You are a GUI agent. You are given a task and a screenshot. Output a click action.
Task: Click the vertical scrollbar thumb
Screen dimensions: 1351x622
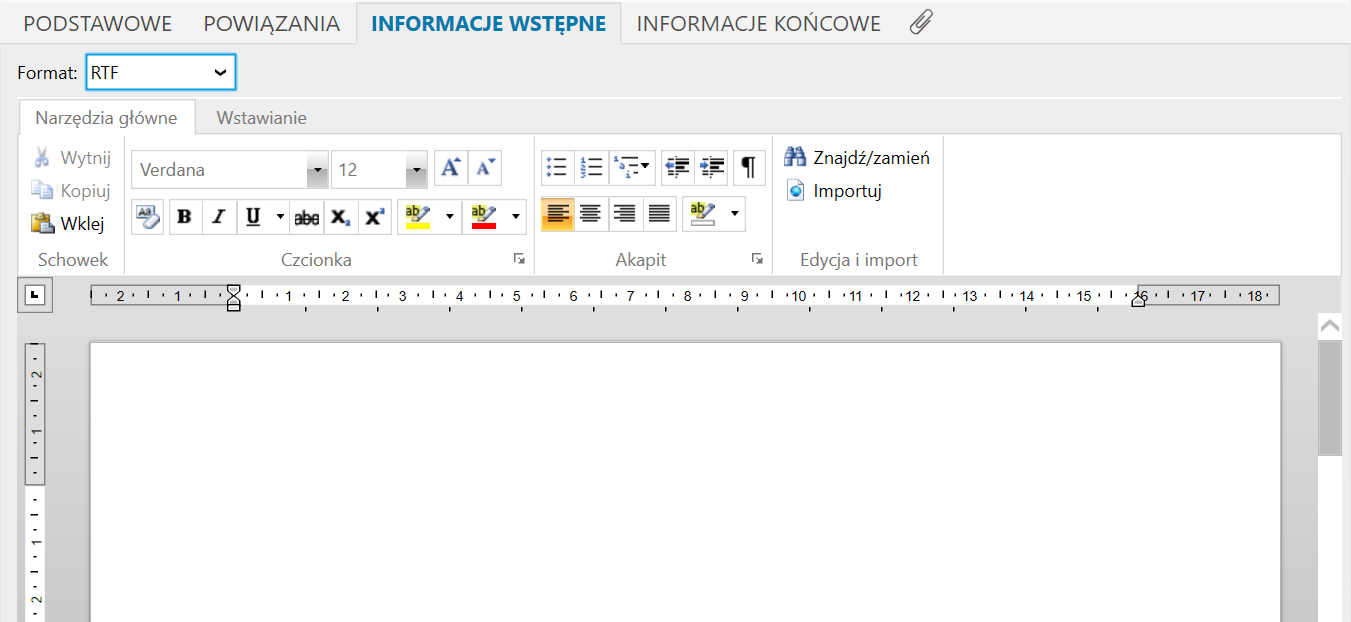pos(1330,398)
